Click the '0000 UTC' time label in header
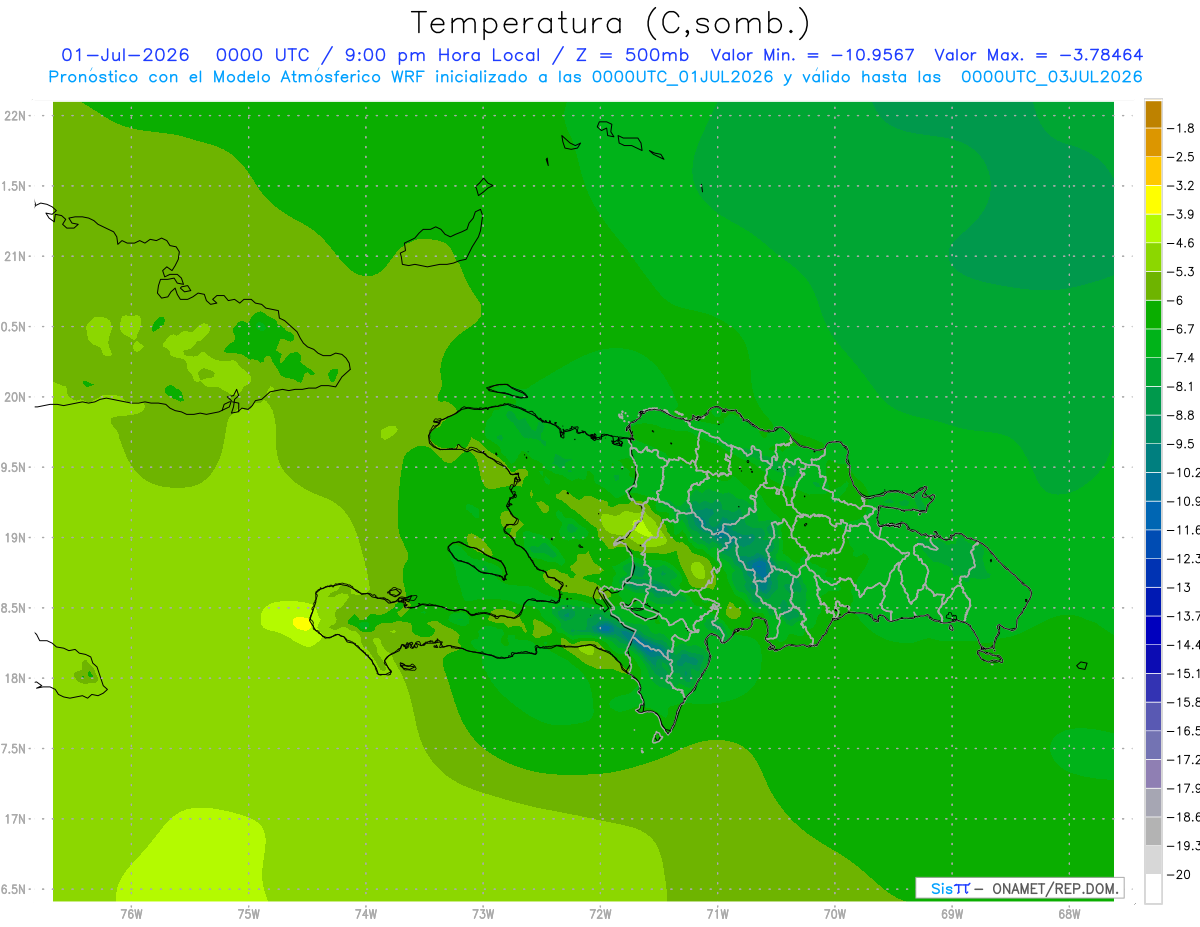The image size is (1200, 927). [262, 55]
